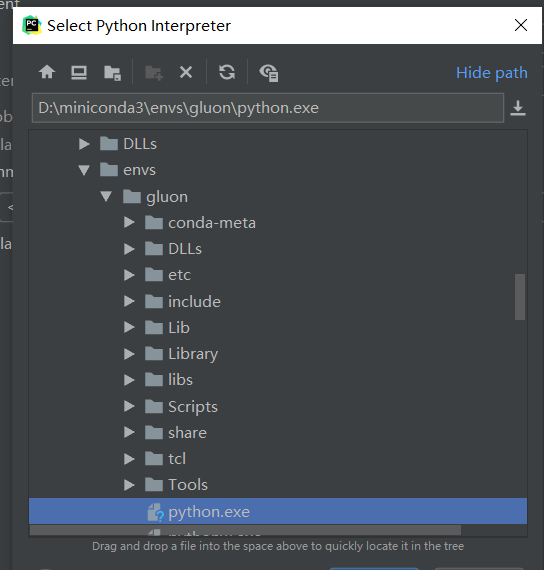The height and width of the screenshot is (570, 544).
Task: Select the gluon folder row
Action: tap(278, 197)
